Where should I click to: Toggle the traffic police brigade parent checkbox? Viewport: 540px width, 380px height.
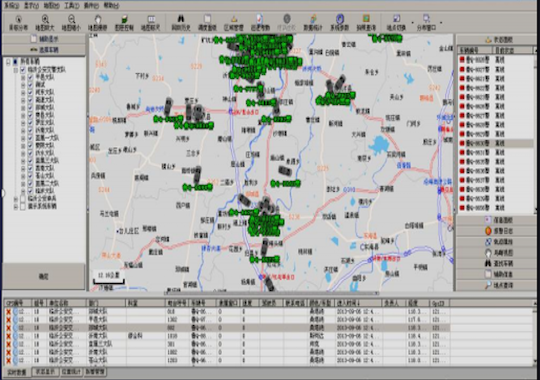click(23, 70)
